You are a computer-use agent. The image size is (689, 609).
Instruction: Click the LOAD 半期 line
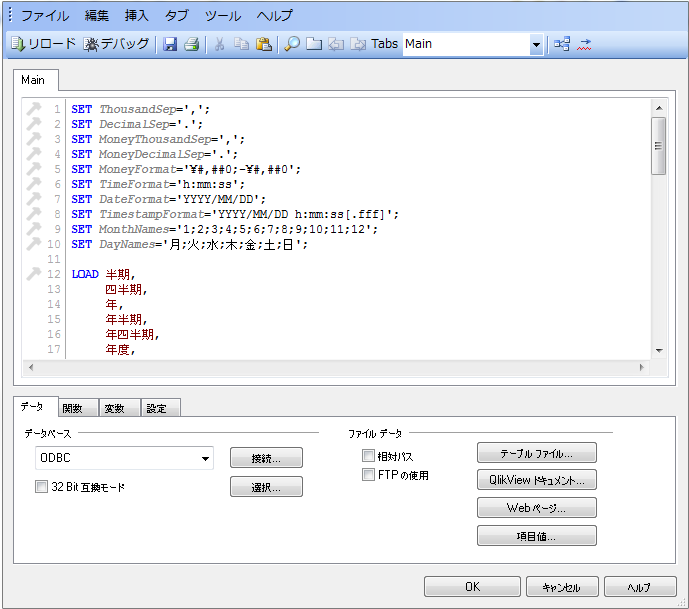[103, 274]
